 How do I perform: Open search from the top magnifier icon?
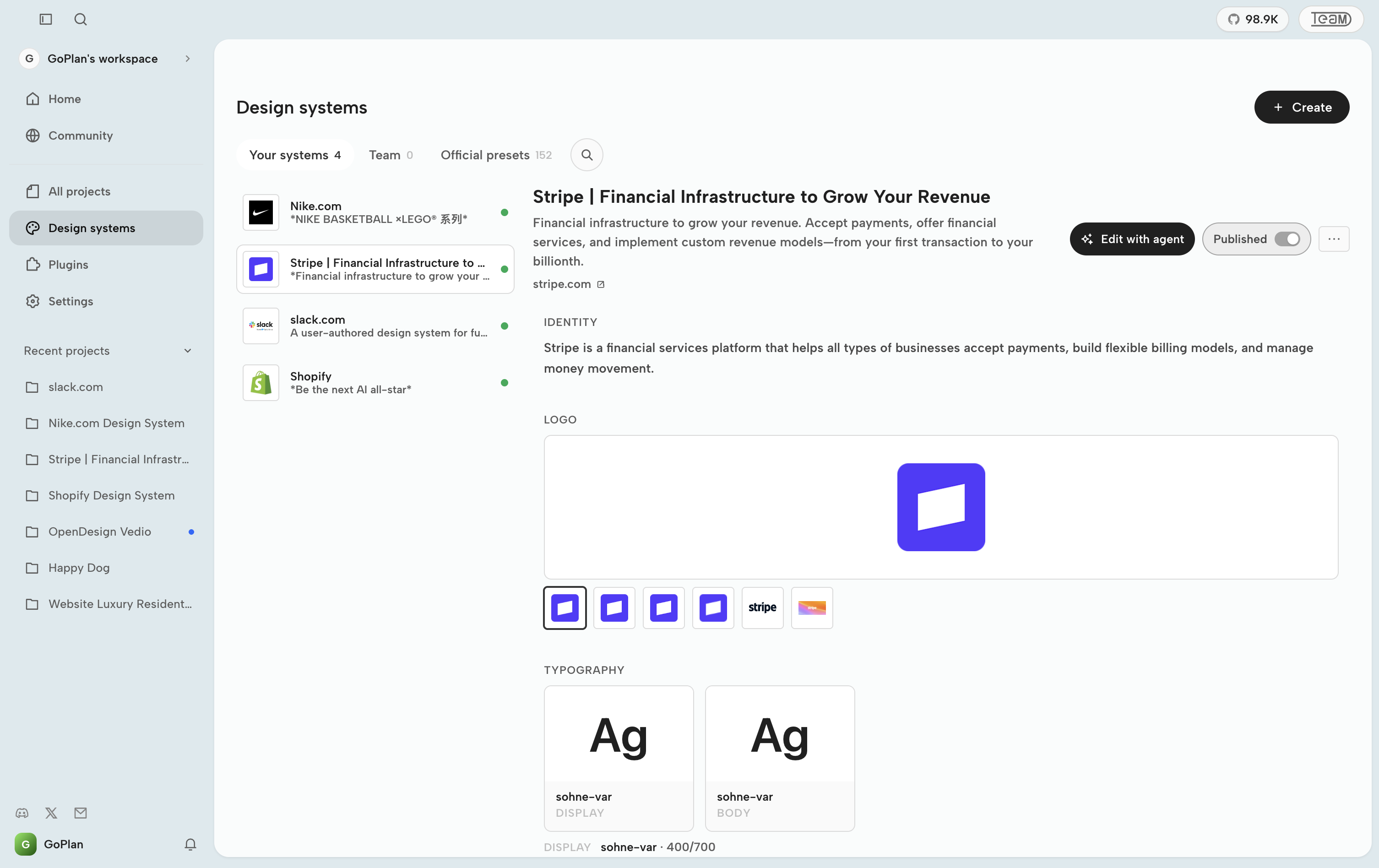81,20
